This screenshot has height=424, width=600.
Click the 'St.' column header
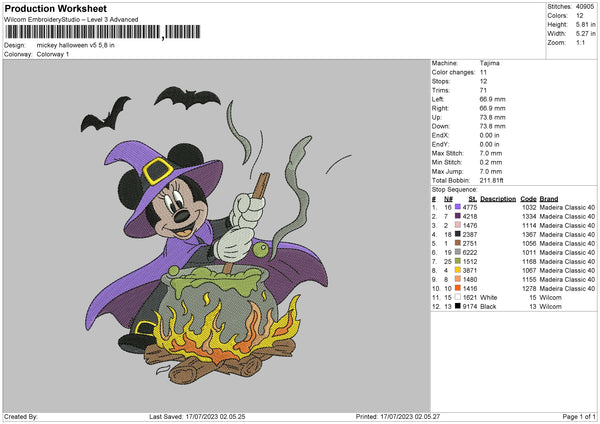click(473, 199)
